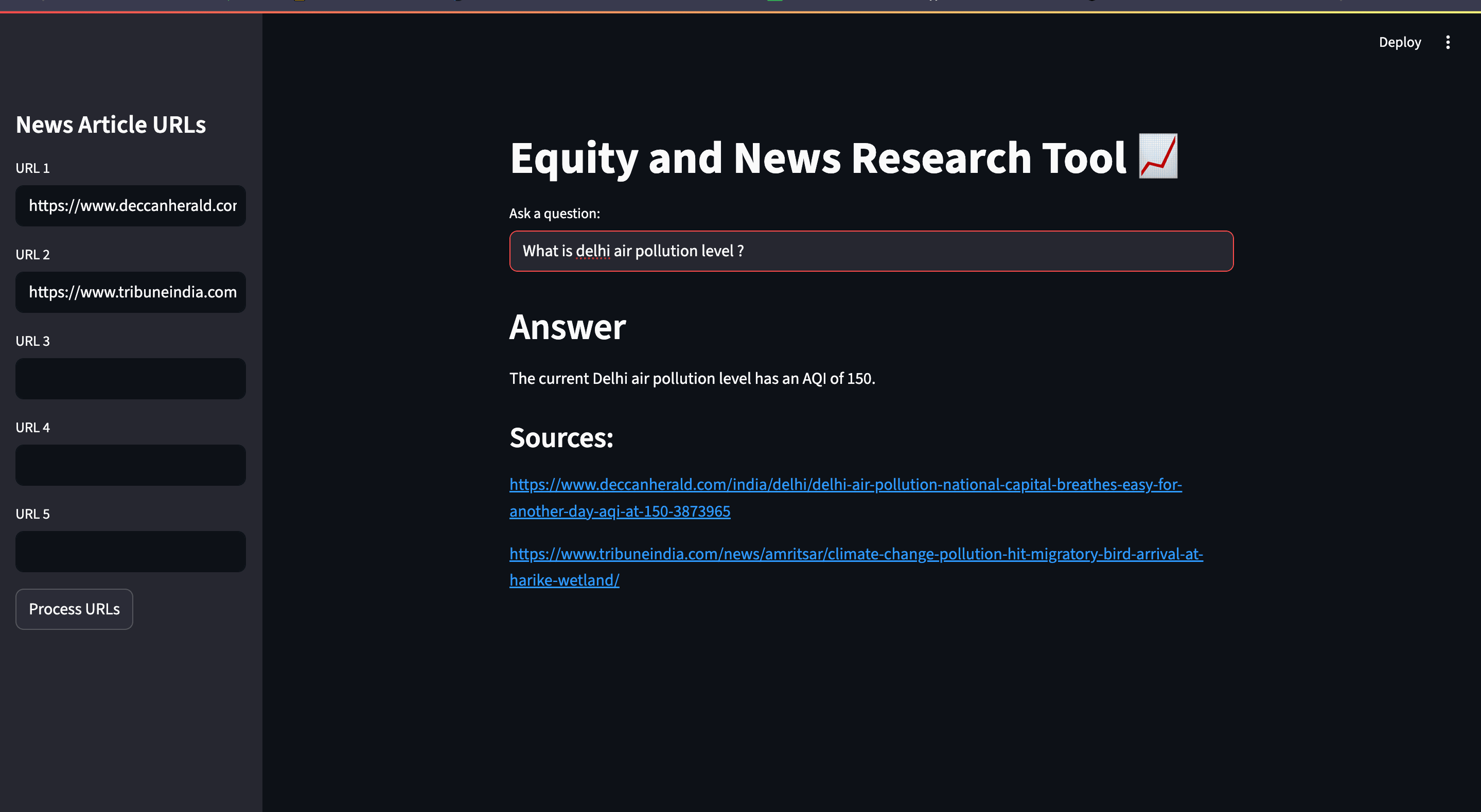Click the Ask a question label
The width and height of the screenshot is (1481, 812).
(554, 214)
